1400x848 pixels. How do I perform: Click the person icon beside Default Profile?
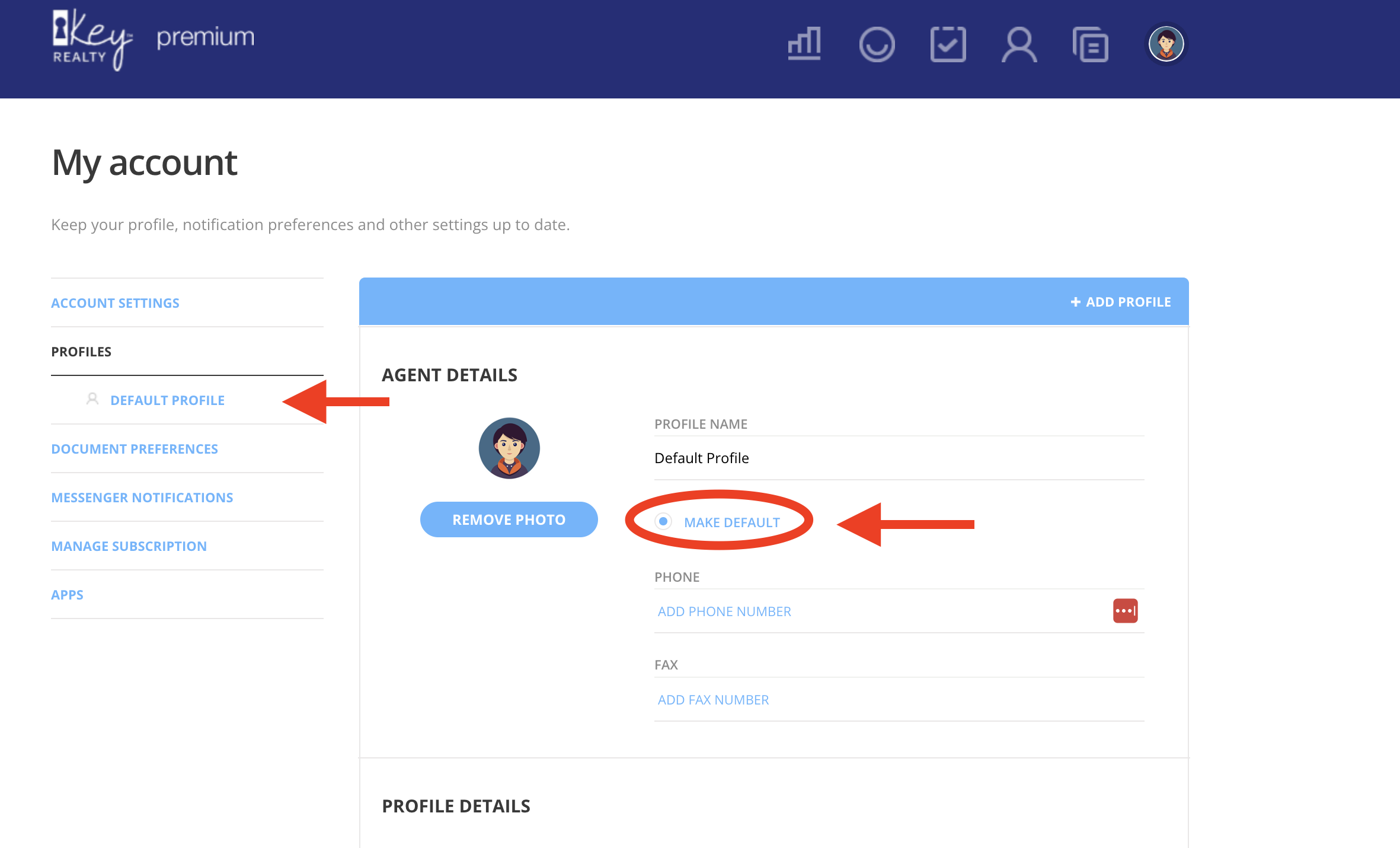coord(92,399)
